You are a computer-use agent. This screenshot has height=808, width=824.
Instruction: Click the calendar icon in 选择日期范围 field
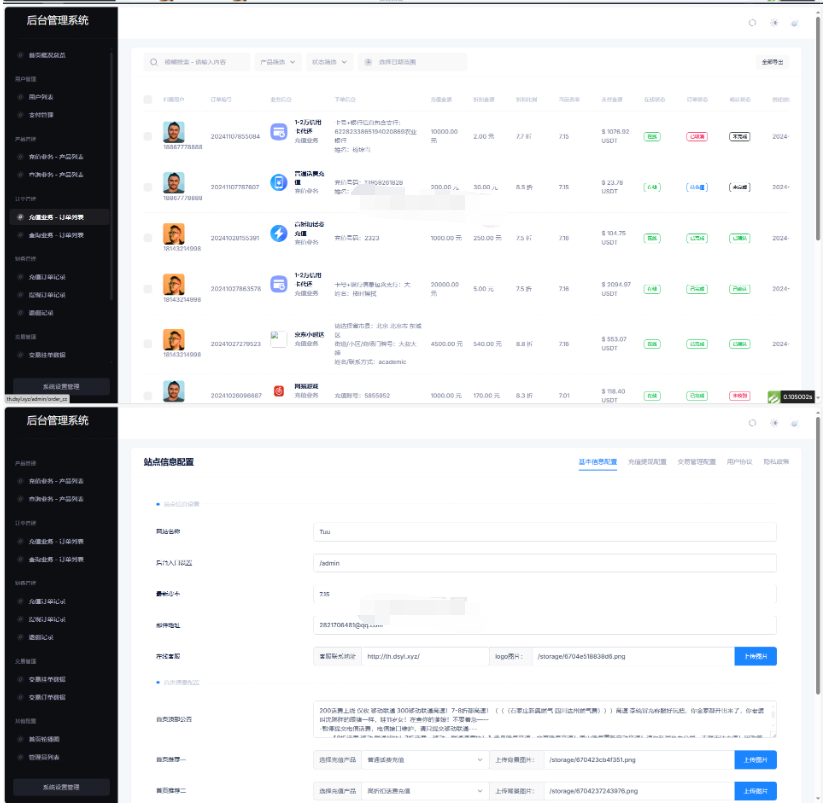coord(368,62)
